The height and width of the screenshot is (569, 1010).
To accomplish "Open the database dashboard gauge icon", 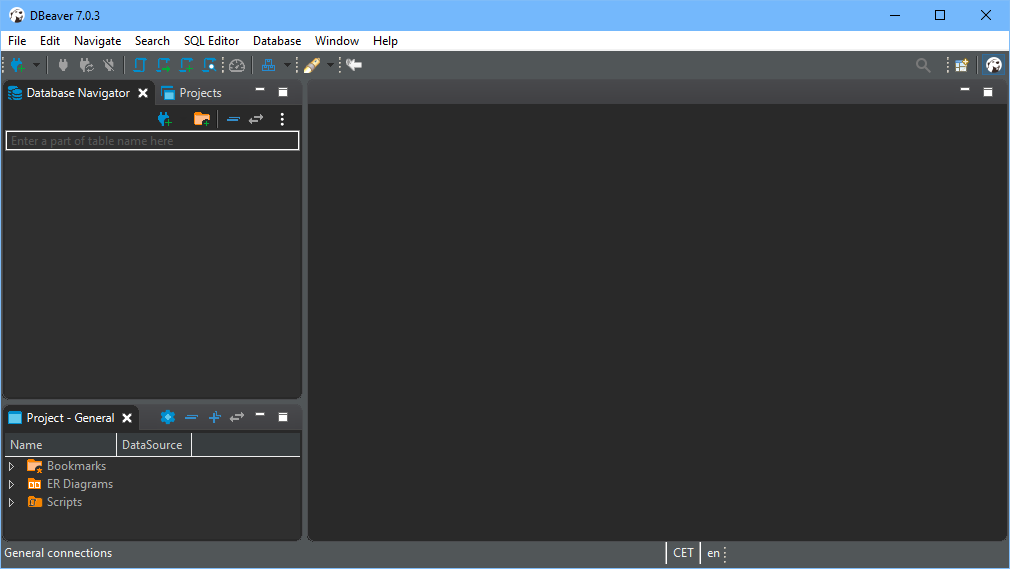I will click(237, 65).
